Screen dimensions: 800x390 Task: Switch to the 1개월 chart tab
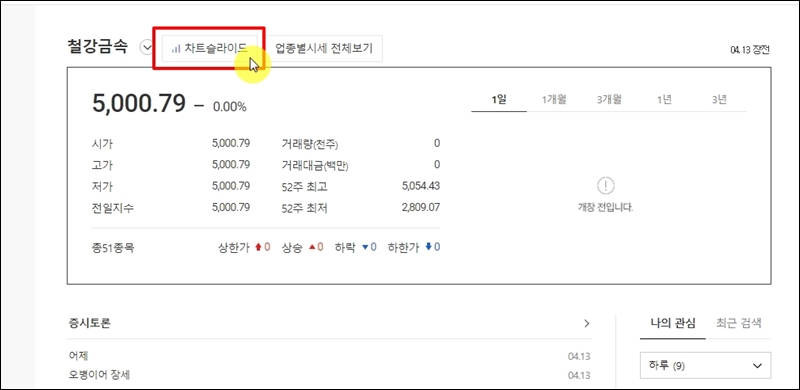coord(554,100)
